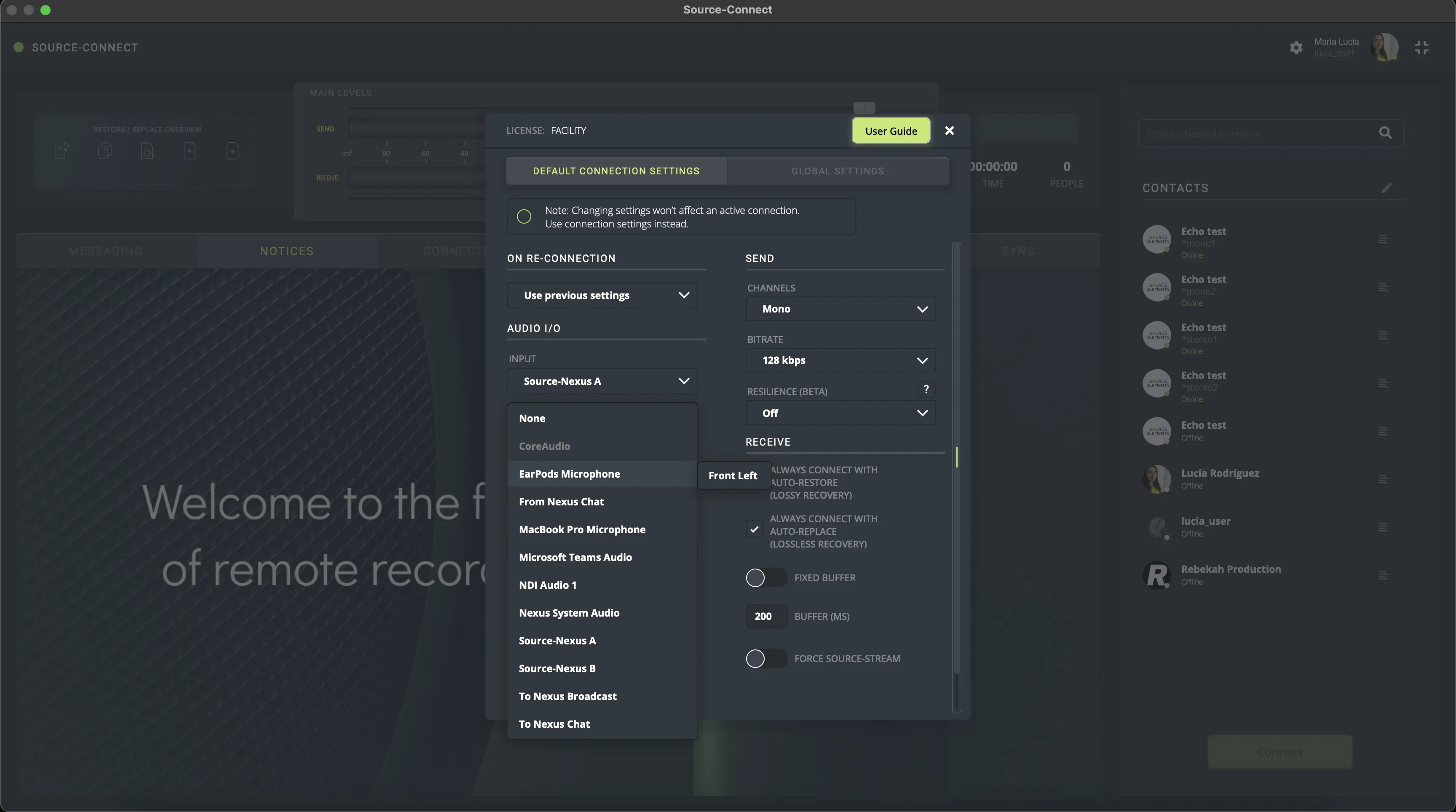Select 'NDI Audio 1' input option
The height and width of the screenshot is (812, 1456).
pos(602,585)
